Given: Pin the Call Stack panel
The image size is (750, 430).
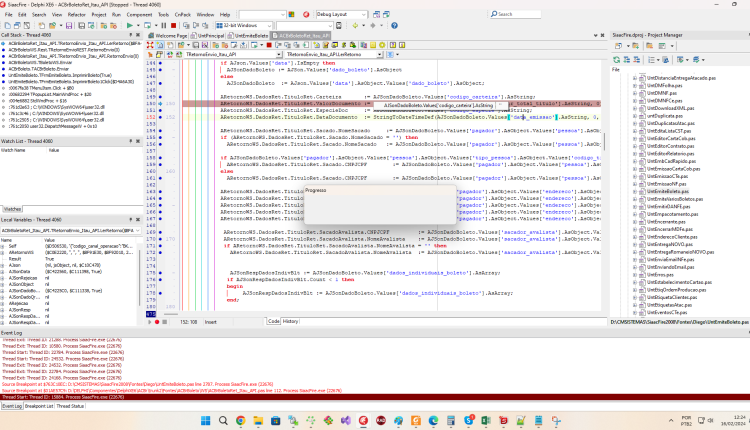Looking at the screenshot, I should 131,35.
